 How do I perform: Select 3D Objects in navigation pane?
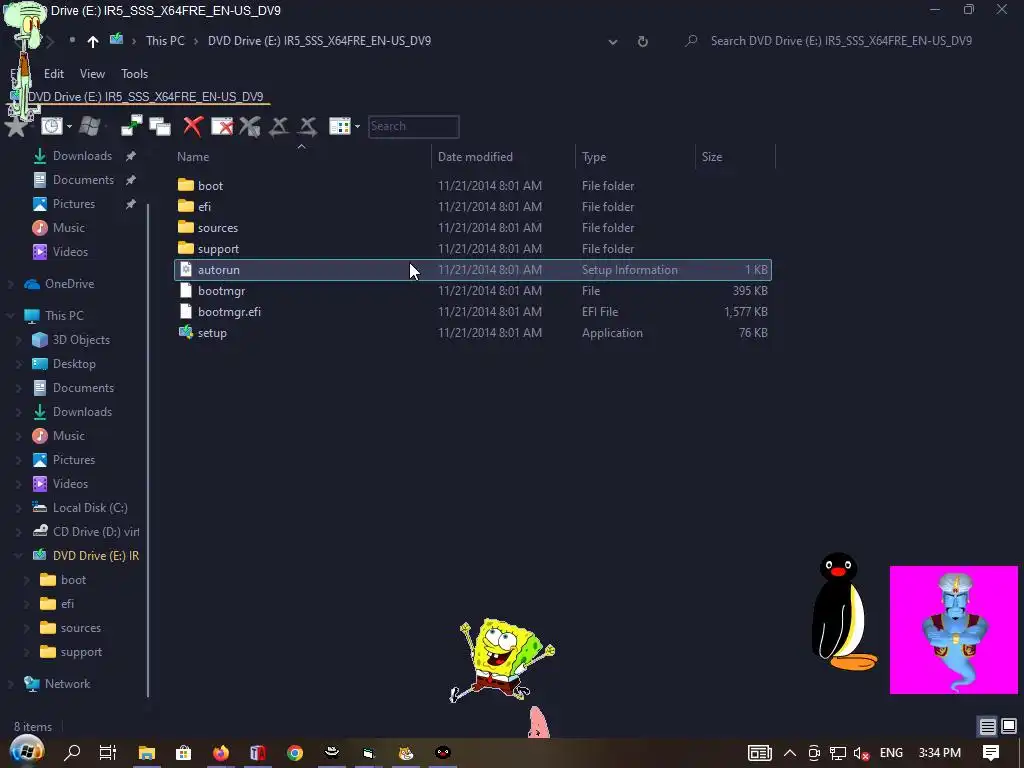tap(81, 340)
